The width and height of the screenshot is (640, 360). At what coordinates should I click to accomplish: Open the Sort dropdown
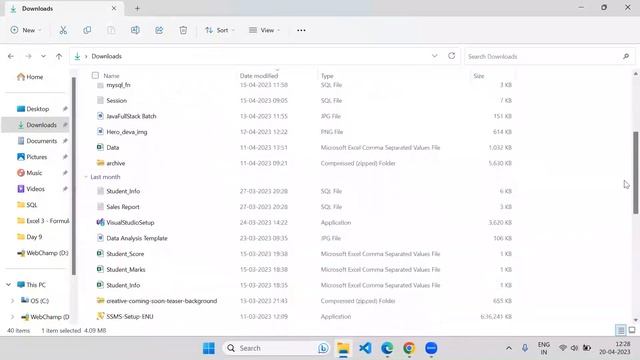click(x=220, y=30)
